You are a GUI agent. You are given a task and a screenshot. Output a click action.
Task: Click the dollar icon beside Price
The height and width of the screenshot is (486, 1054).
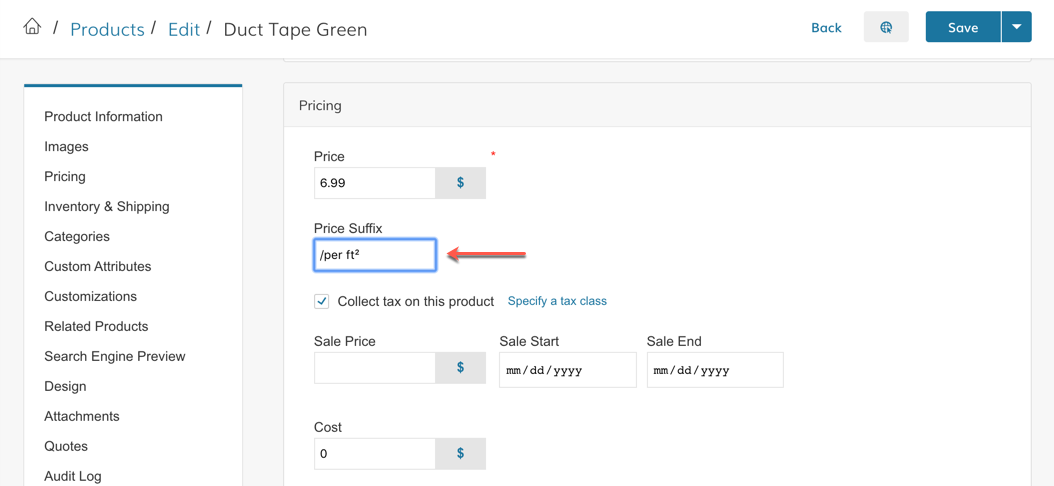(x=460, y=183)
